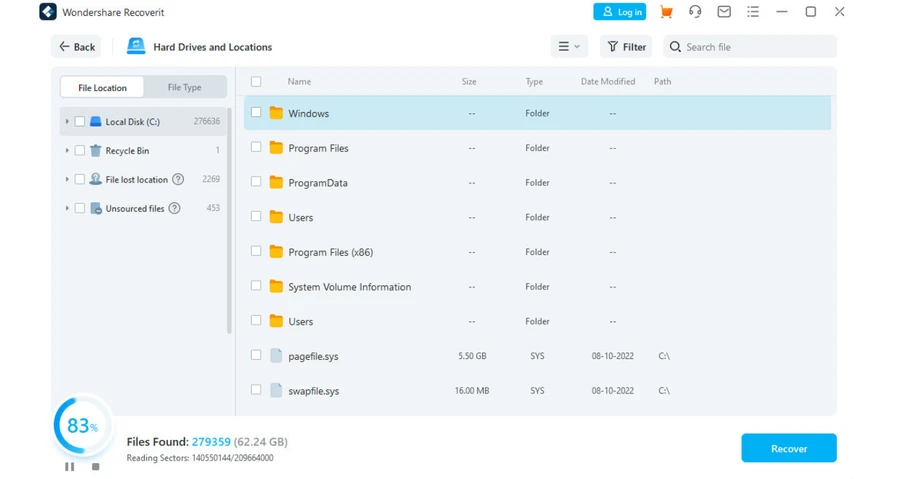This screenshot has height=479, width=900.
Task: Check the swapfile.sys checkbox
Action: tap(256, 390)
